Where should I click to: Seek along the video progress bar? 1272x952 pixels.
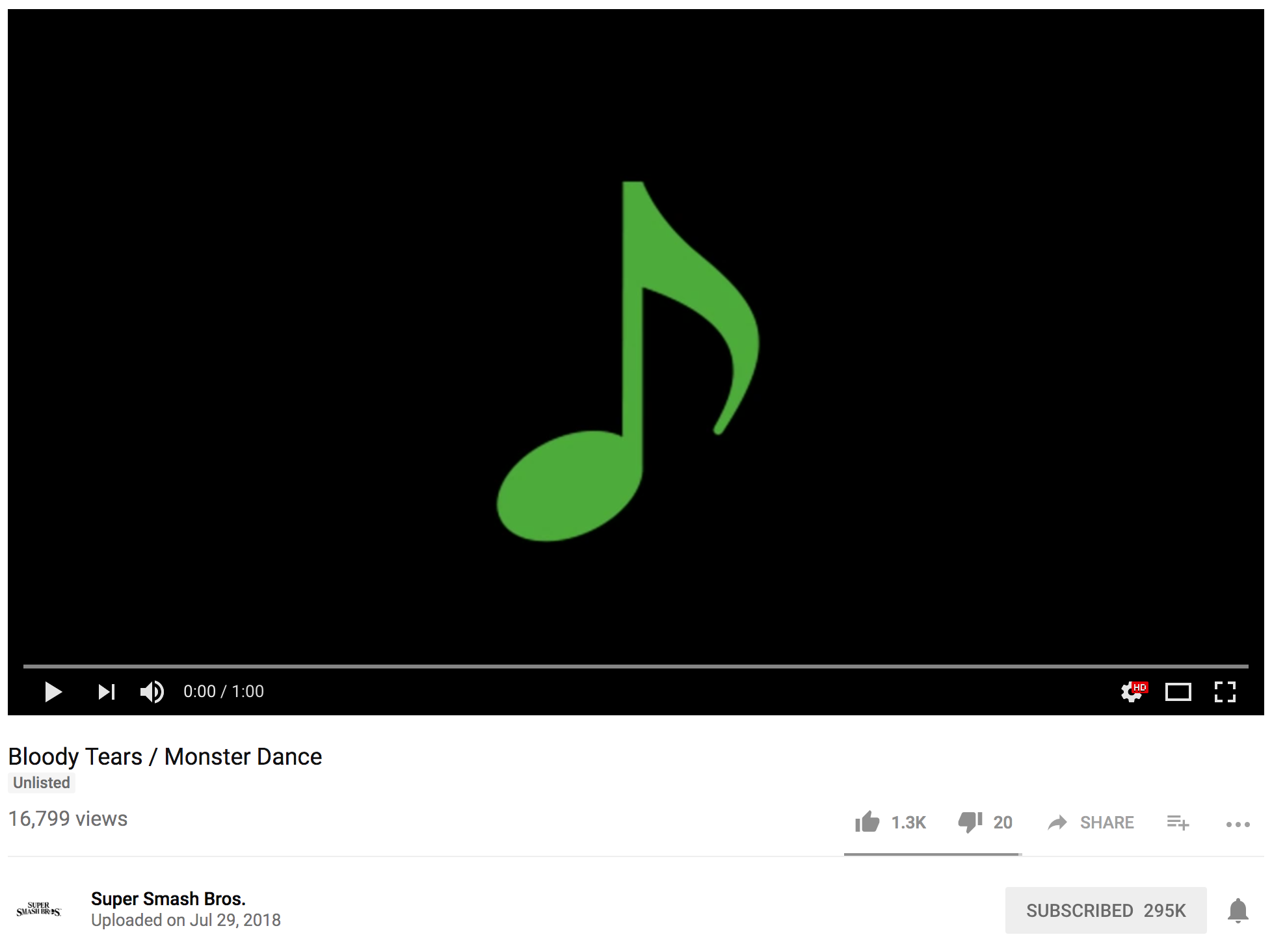tap(635, 667)
